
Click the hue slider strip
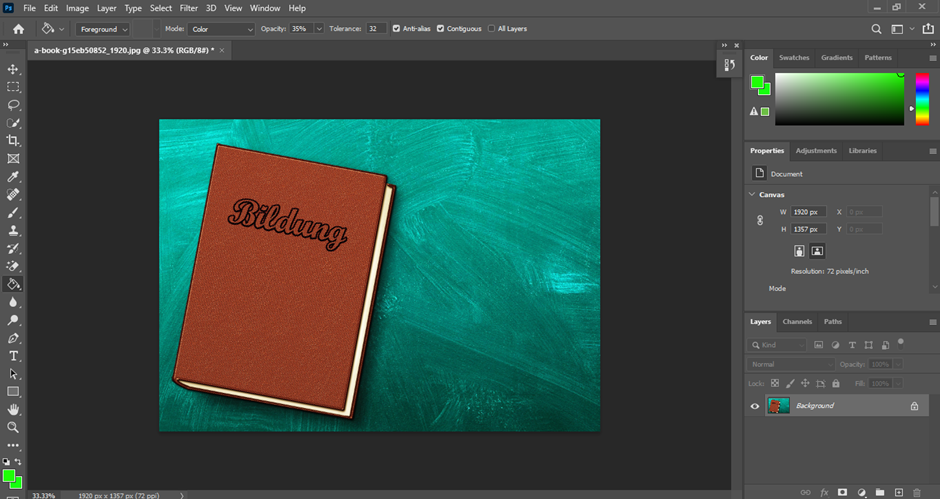tap(922, 99)
